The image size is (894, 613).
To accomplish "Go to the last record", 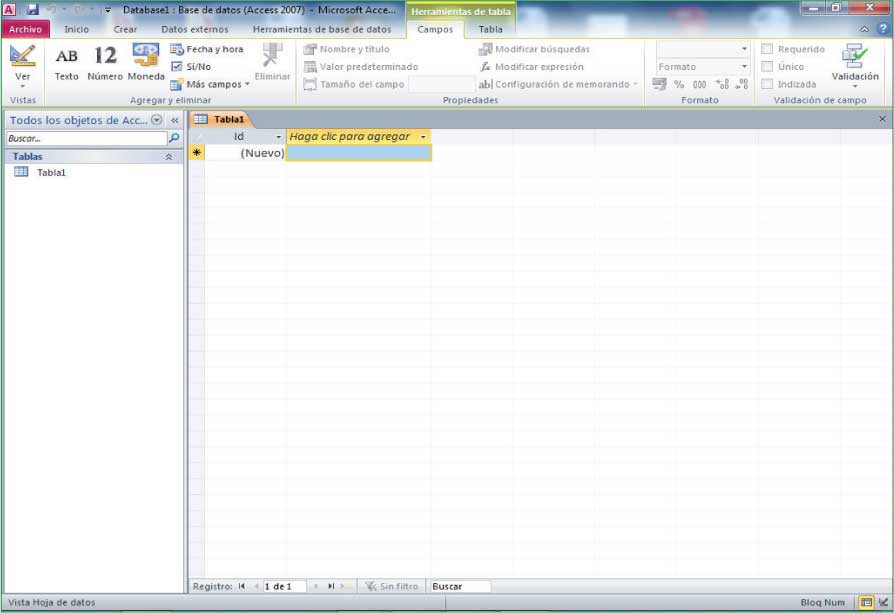I will click(331, 586).
